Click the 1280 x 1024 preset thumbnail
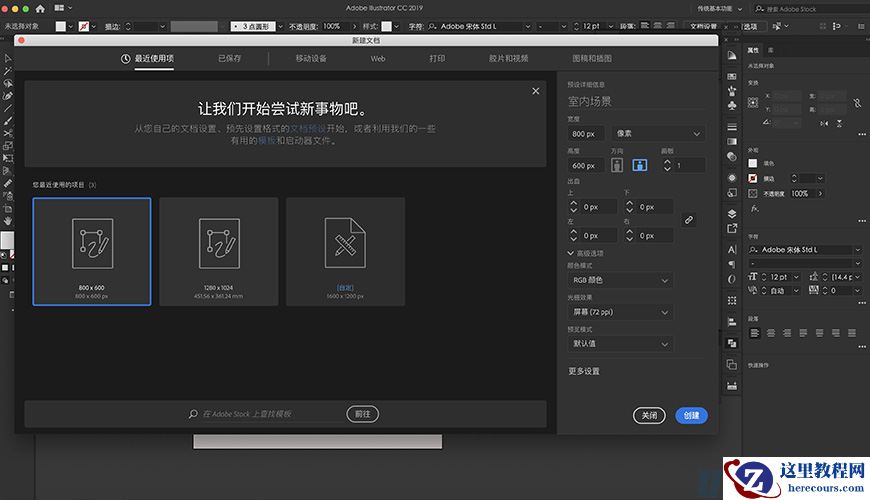 pyautogui.click(x=219, y=251)
